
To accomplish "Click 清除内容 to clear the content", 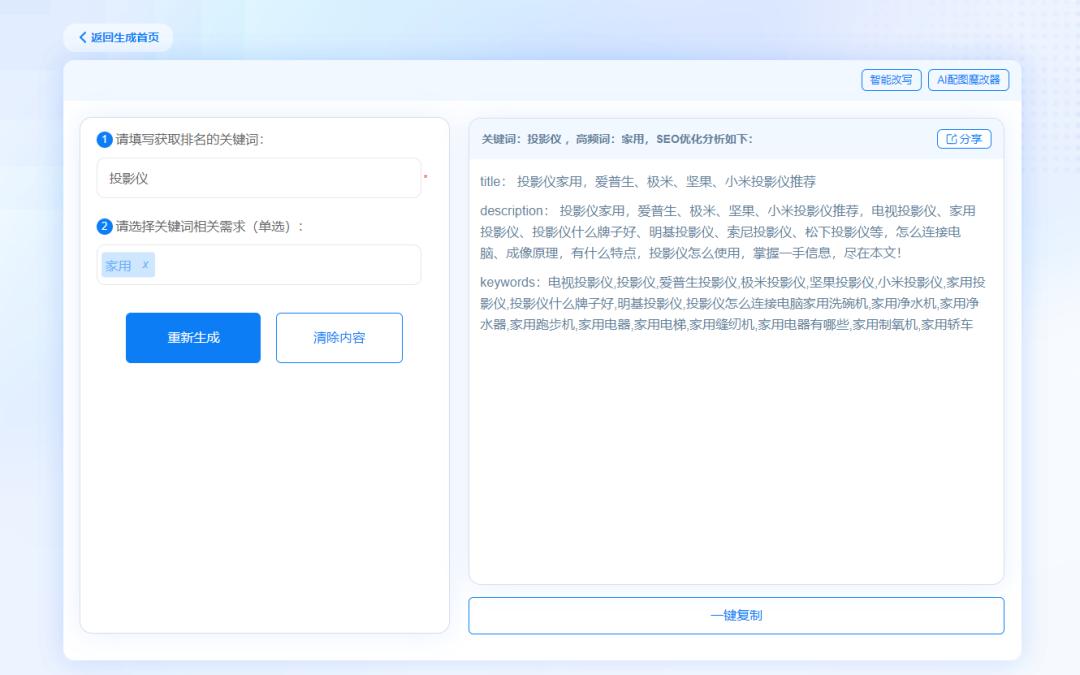I will [339, 337].
